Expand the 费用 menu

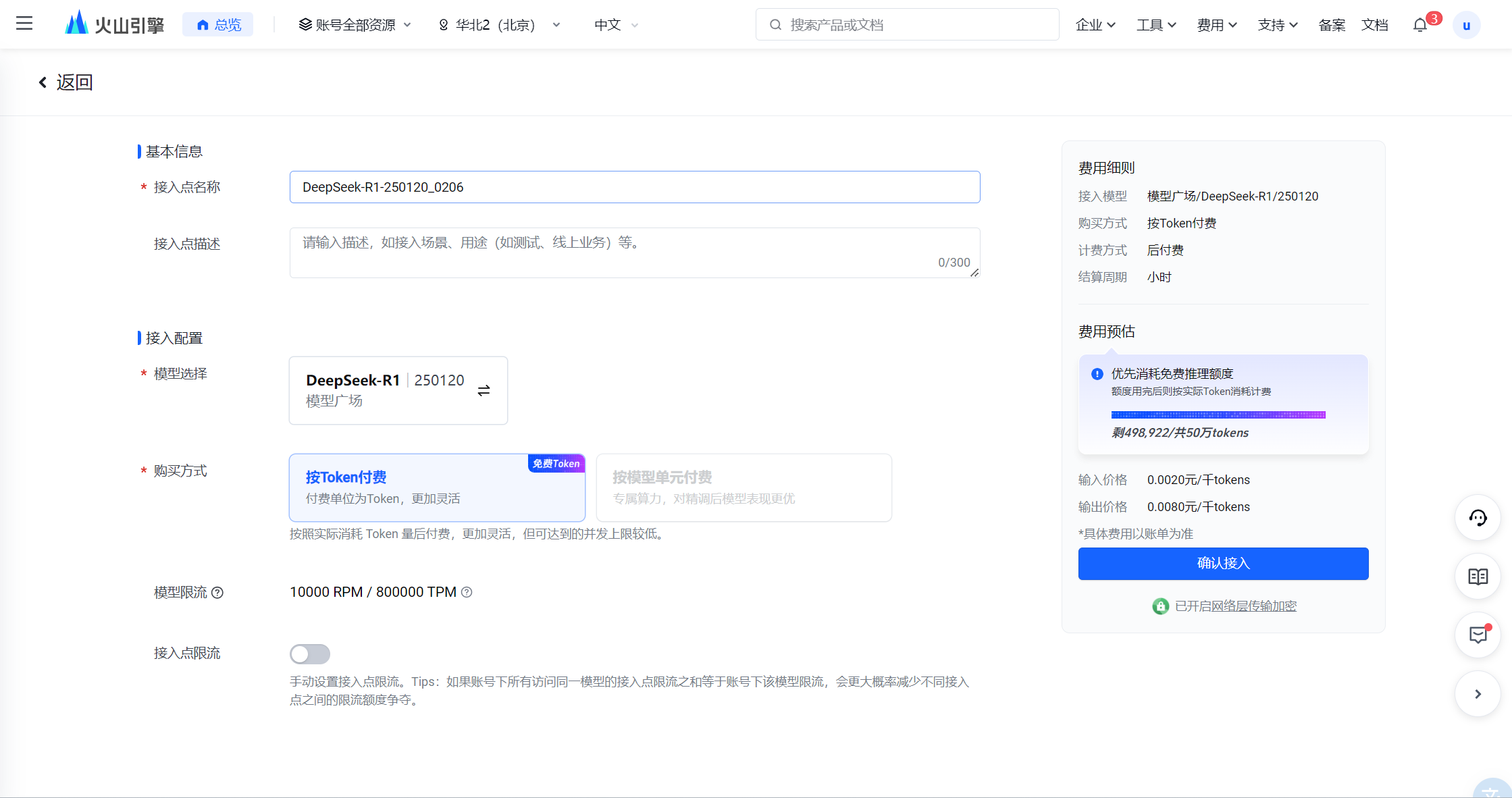point(1217,25)
